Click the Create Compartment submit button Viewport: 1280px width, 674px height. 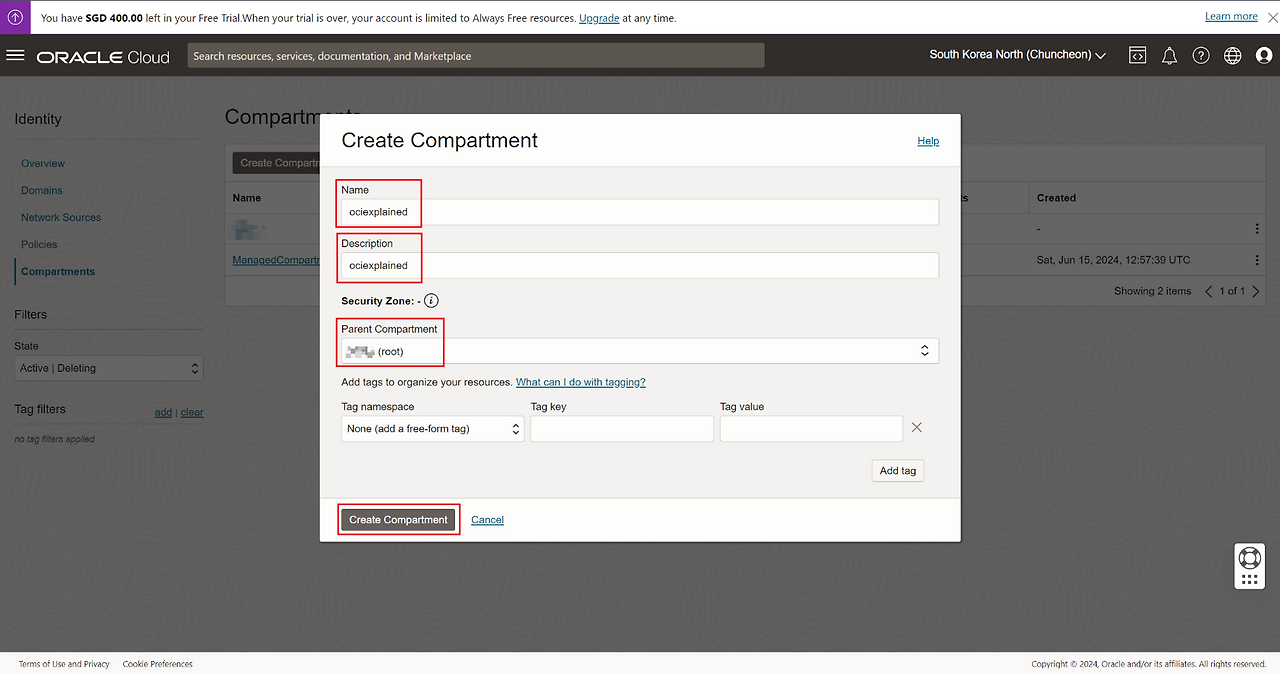click(398, 520)
